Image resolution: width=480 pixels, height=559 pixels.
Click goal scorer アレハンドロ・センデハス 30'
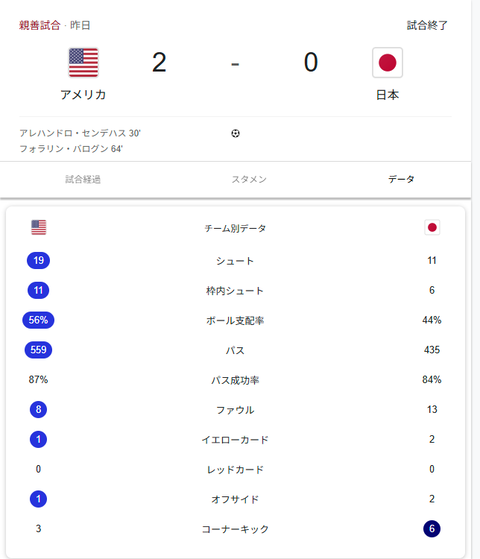80,133
